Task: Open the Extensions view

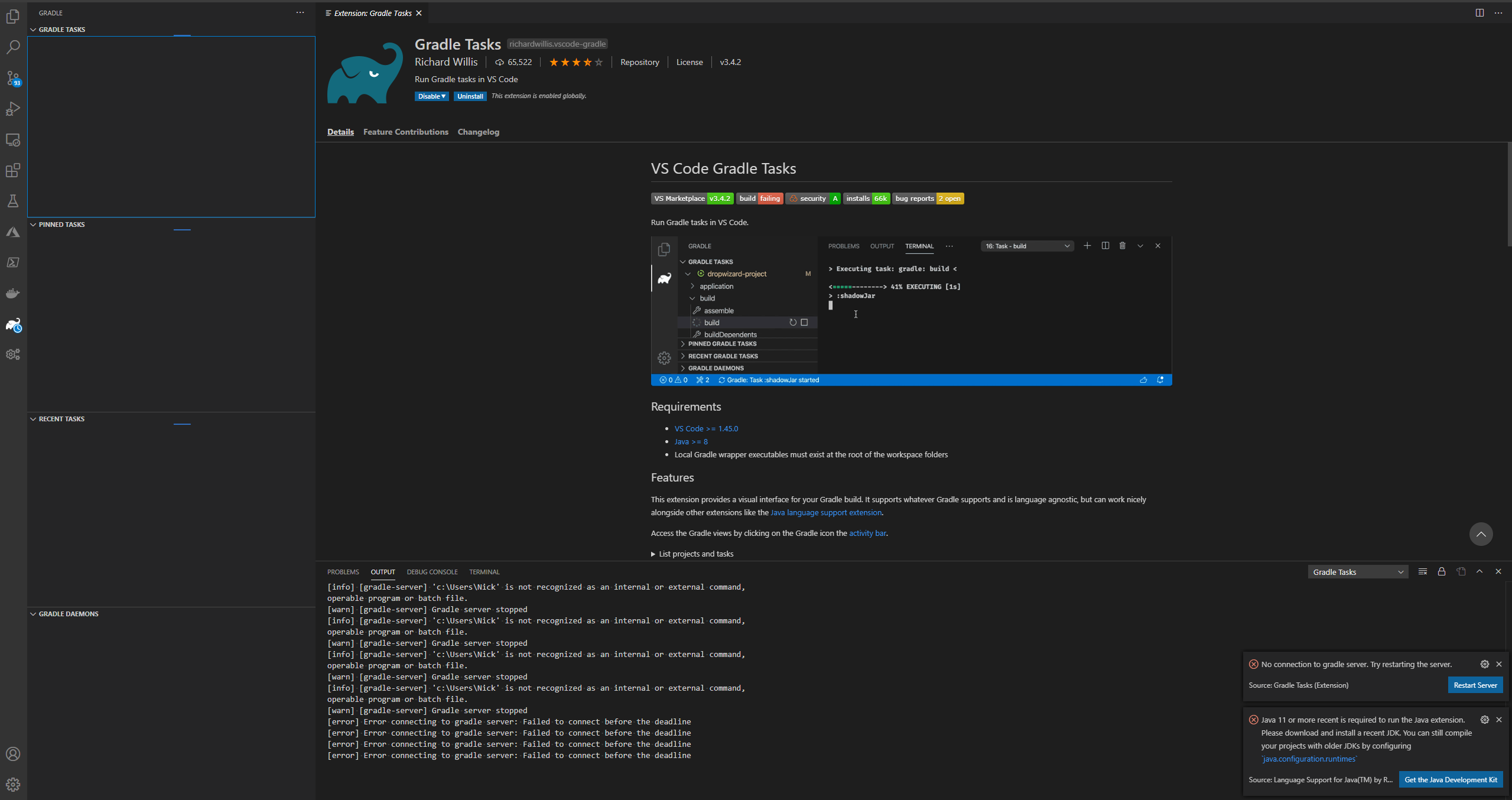Action: [x=12, y=171]
